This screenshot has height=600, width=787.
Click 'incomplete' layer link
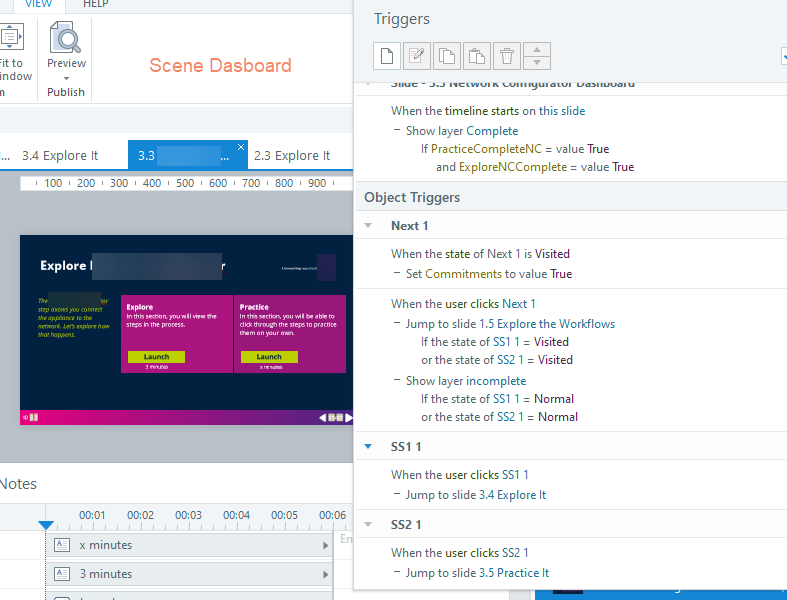pos(496,381)
